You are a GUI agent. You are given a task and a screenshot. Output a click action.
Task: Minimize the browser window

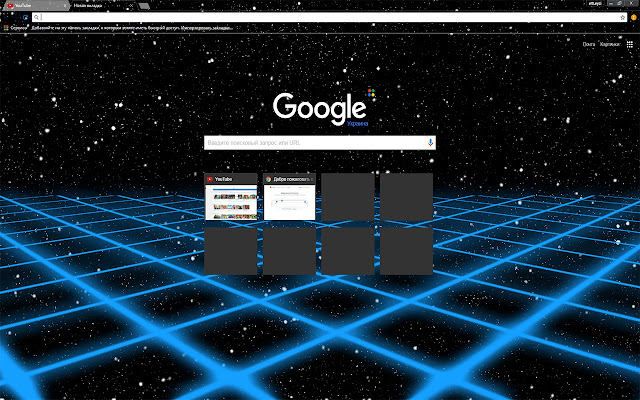[611, 3]
